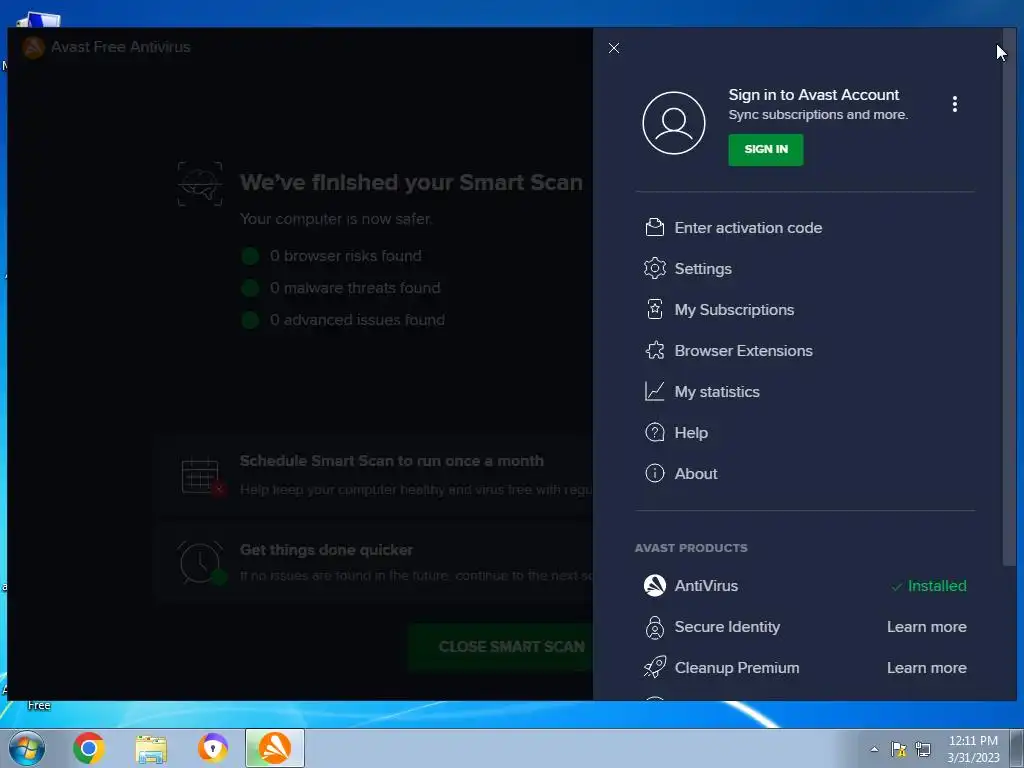This screenshot has height=768, width=1024.
Task: Click the Settings gear icon
Action: [654, 268]
